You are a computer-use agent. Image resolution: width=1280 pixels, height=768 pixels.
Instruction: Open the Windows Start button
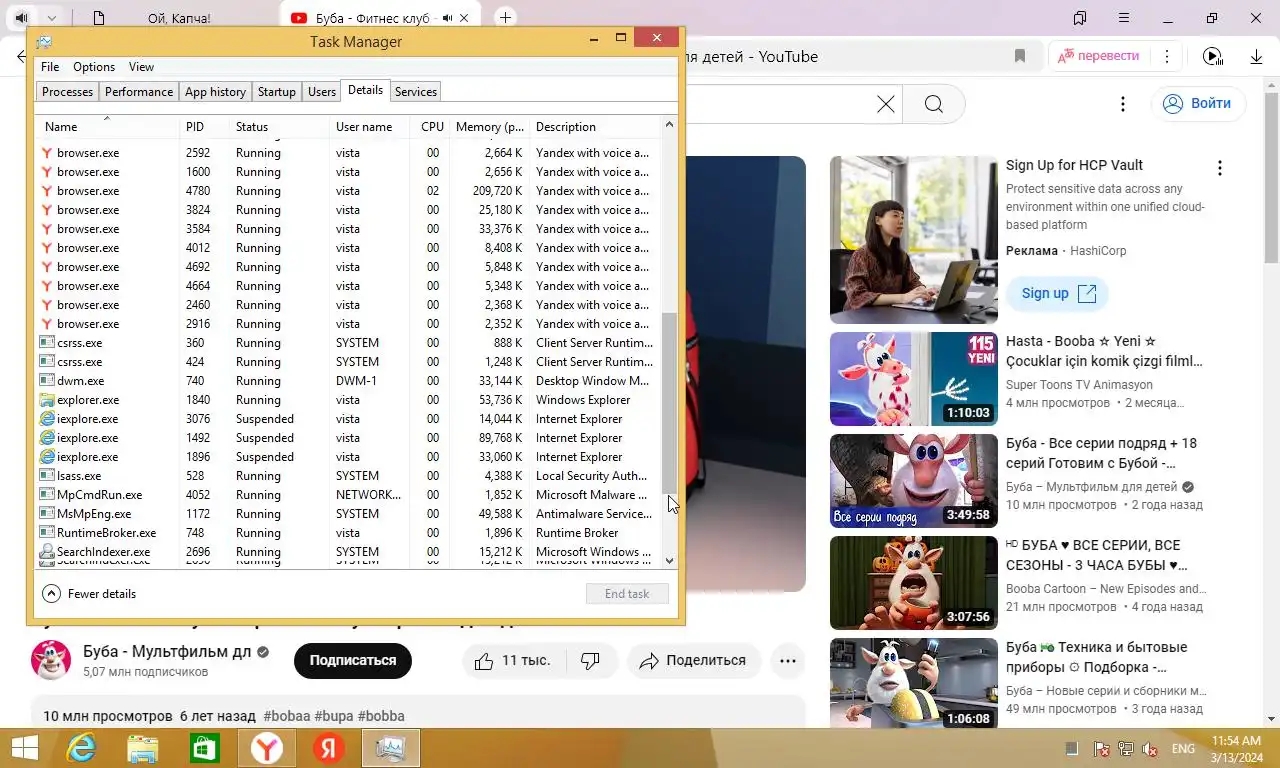(x=24, y=748)
